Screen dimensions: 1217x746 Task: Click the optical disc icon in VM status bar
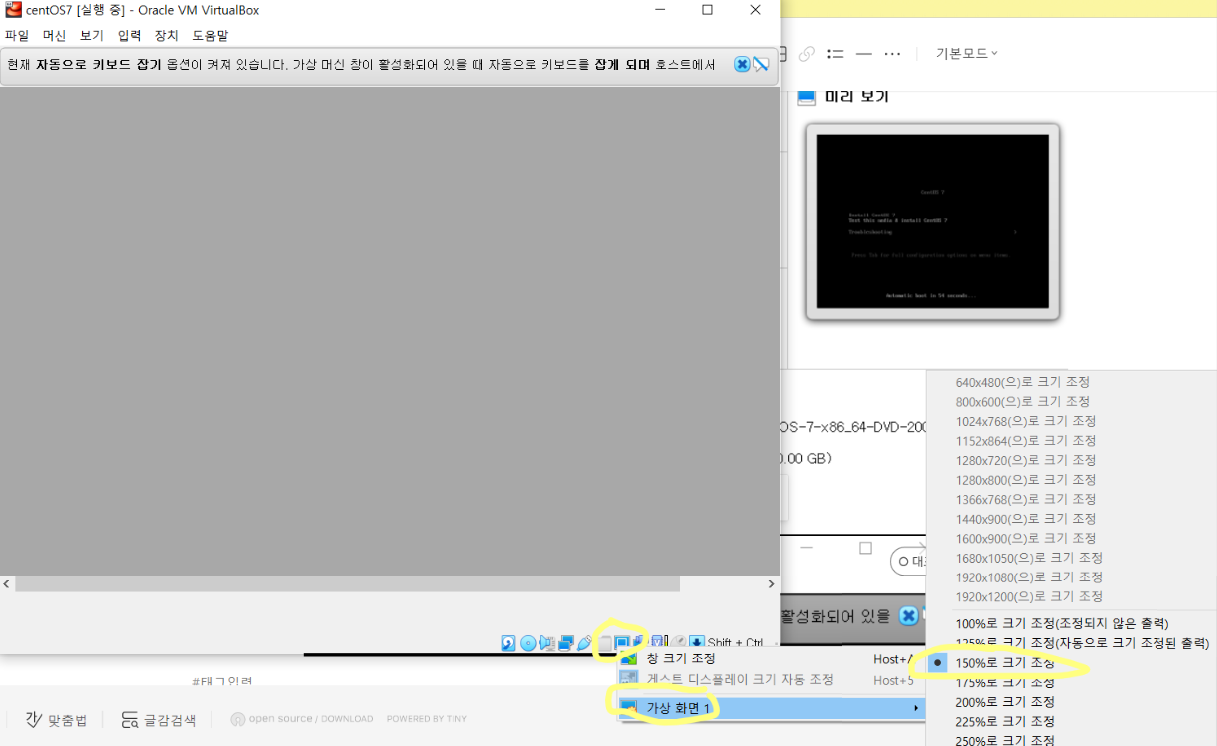(528, 643)
